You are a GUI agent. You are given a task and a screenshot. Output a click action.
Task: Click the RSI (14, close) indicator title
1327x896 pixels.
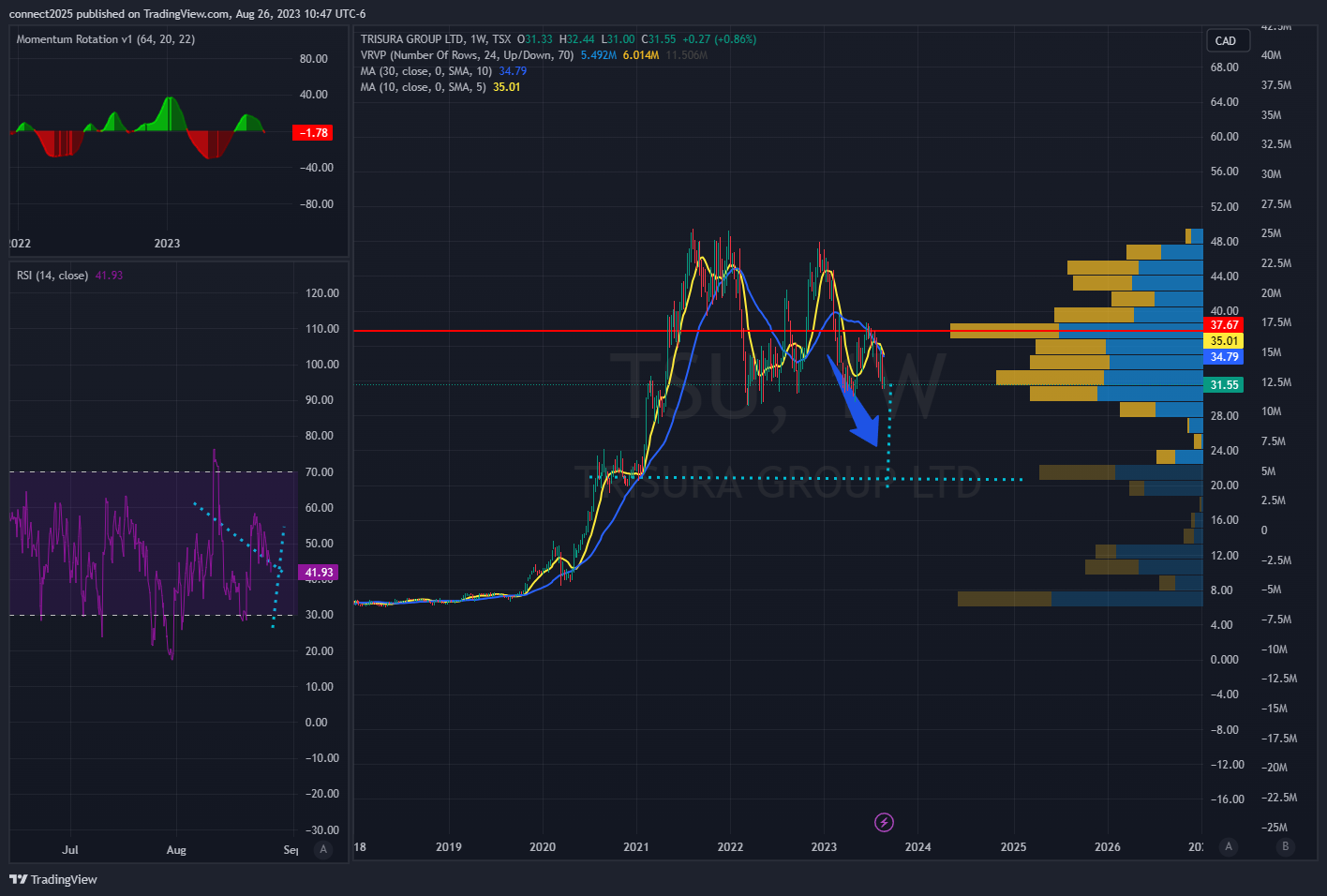(52, 276)
